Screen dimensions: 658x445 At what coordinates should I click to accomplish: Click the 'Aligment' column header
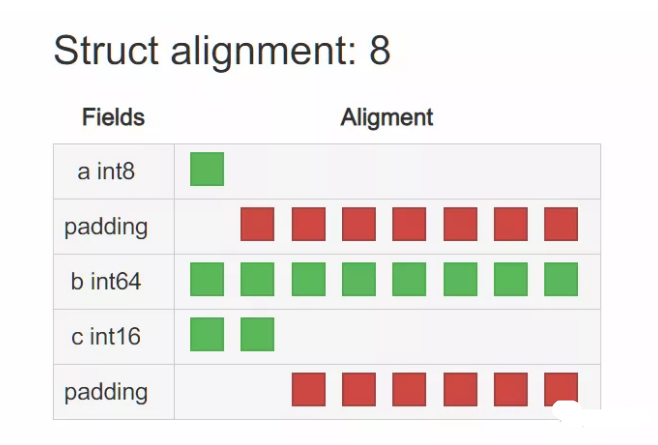[386, 117]
